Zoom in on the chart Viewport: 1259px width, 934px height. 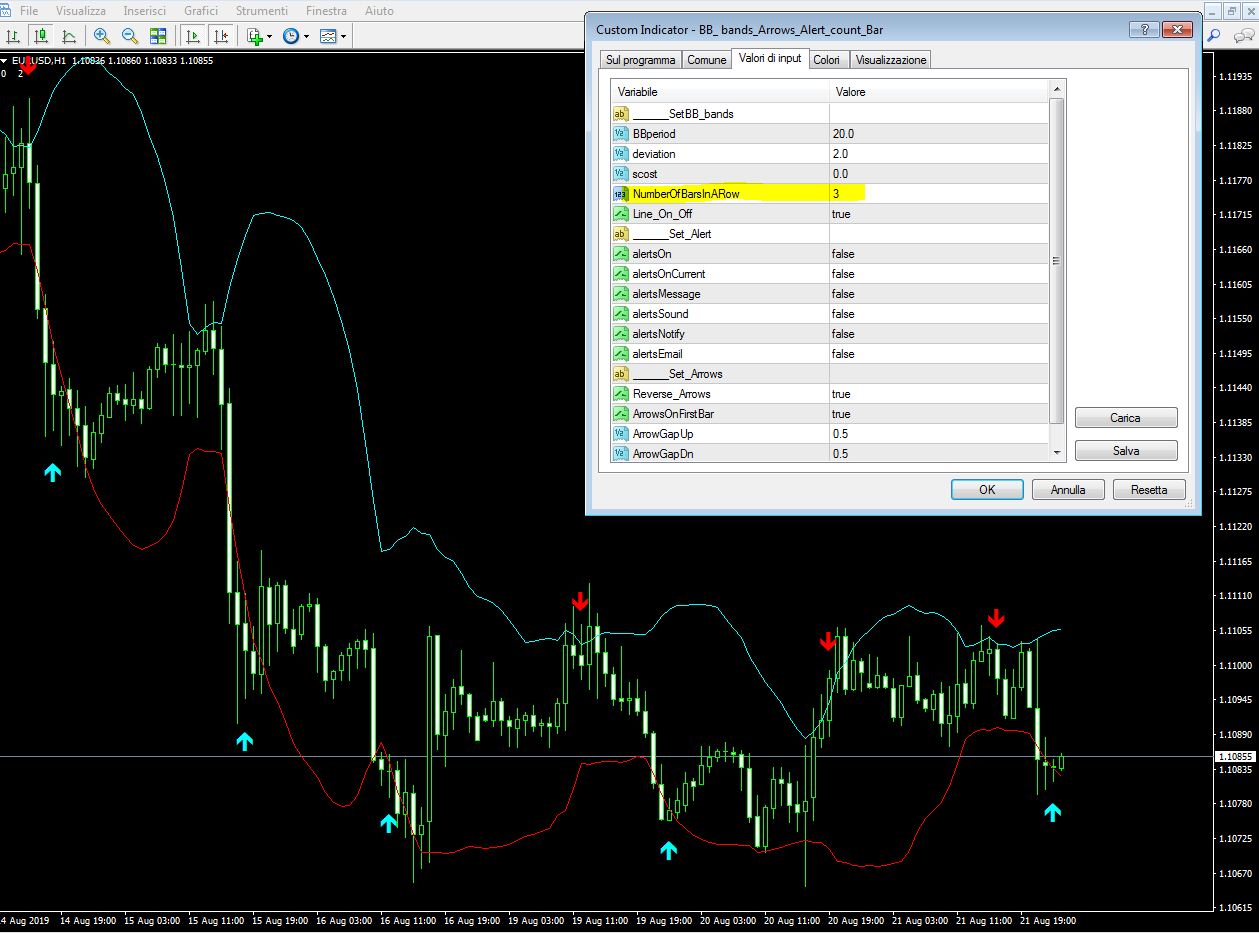(102, 36)
